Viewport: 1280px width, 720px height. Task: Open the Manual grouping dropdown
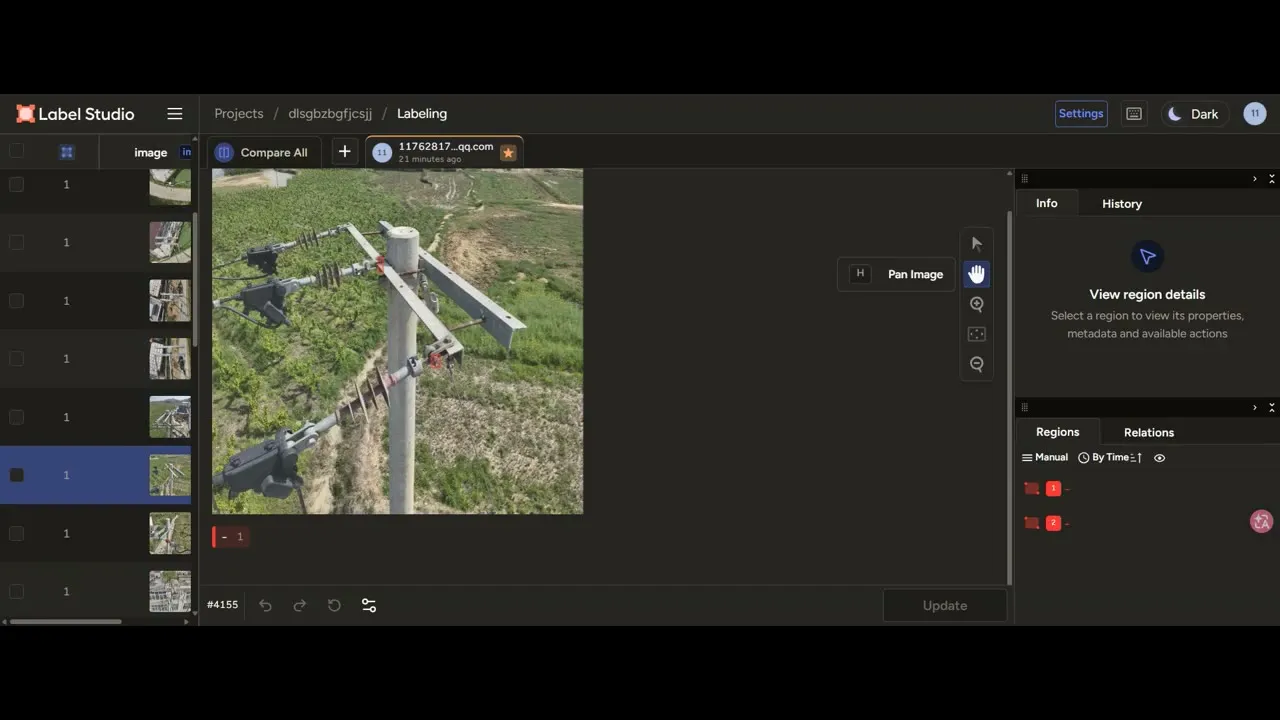coord(1045,457)
